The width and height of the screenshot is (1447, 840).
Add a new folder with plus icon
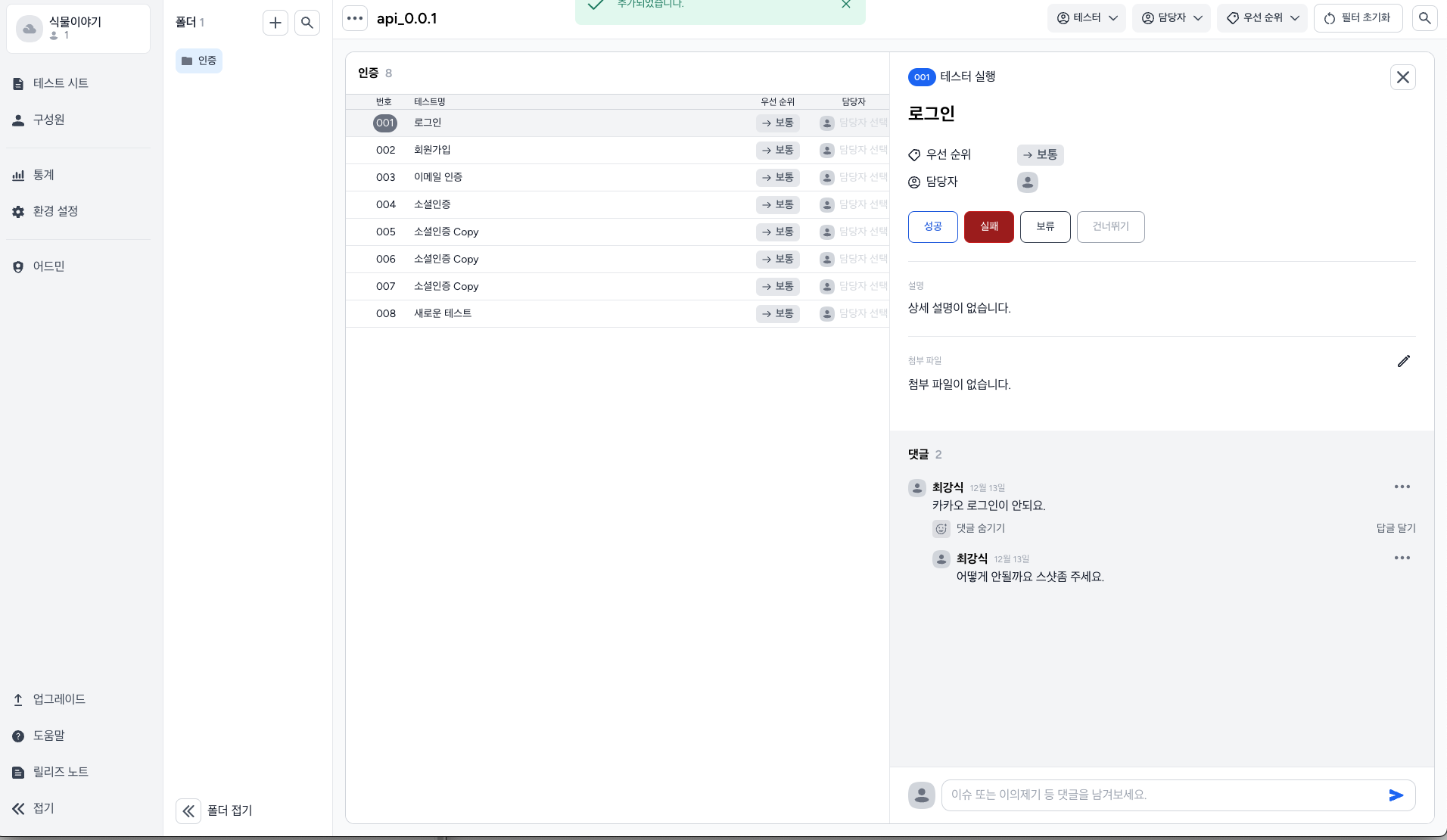tap(275, 23)
